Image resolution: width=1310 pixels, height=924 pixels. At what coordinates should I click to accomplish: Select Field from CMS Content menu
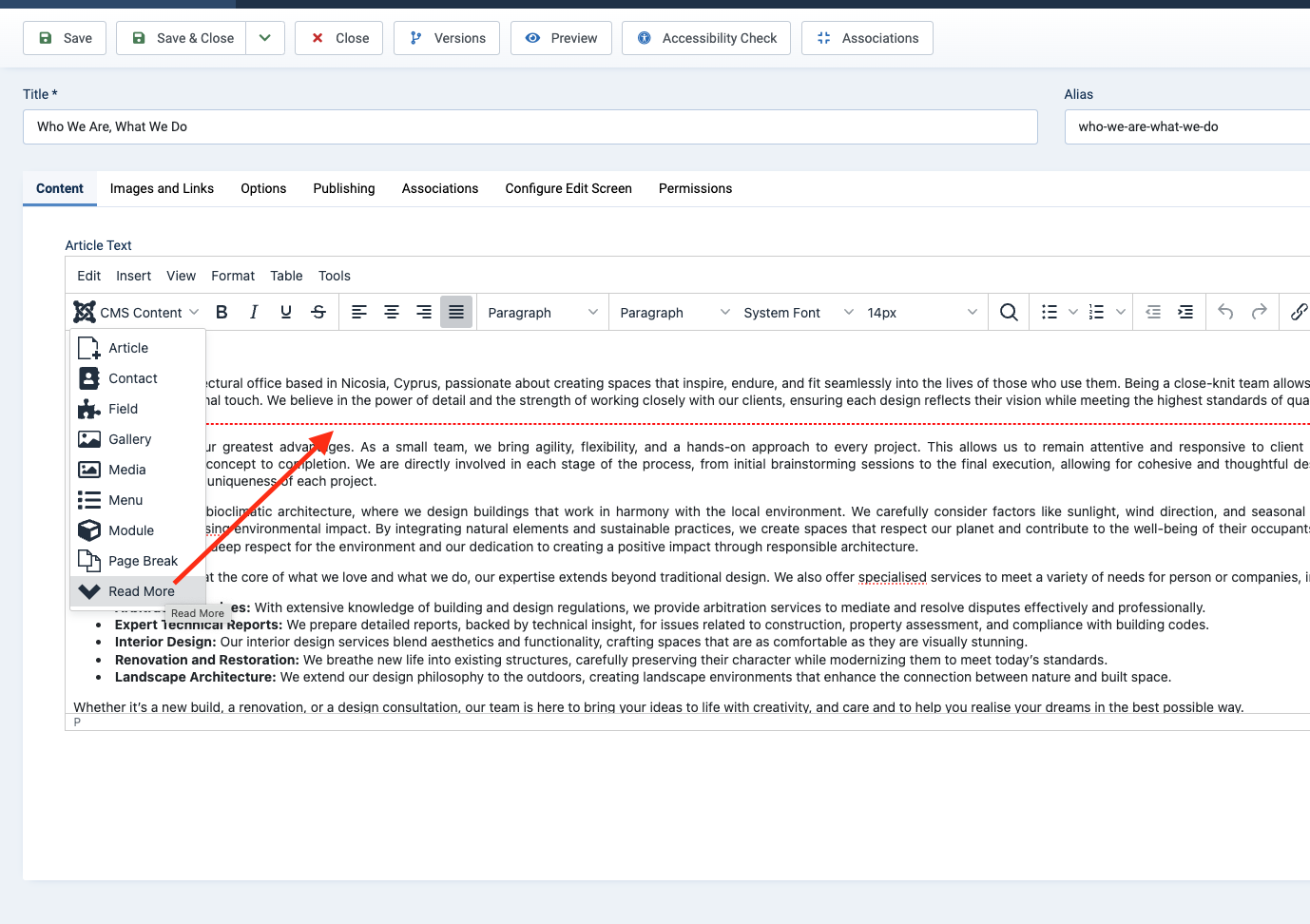pyautogui.click(x=138, y=409)
